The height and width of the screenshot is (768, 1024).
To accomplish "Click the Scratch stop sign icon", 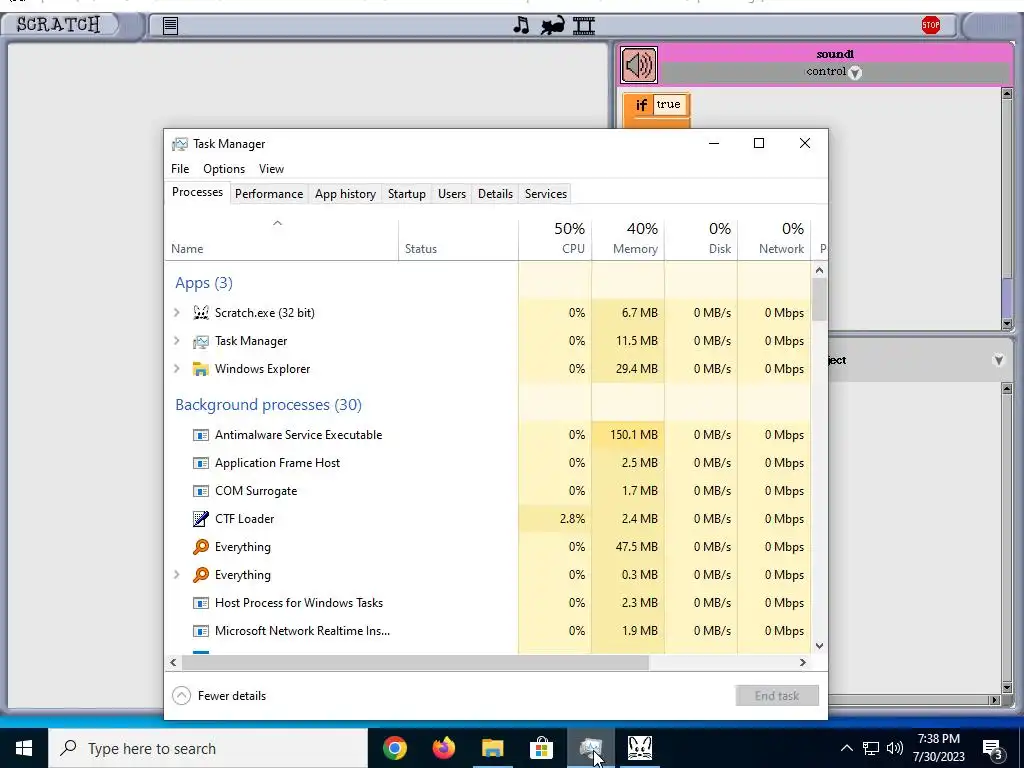I will [931, 25].
